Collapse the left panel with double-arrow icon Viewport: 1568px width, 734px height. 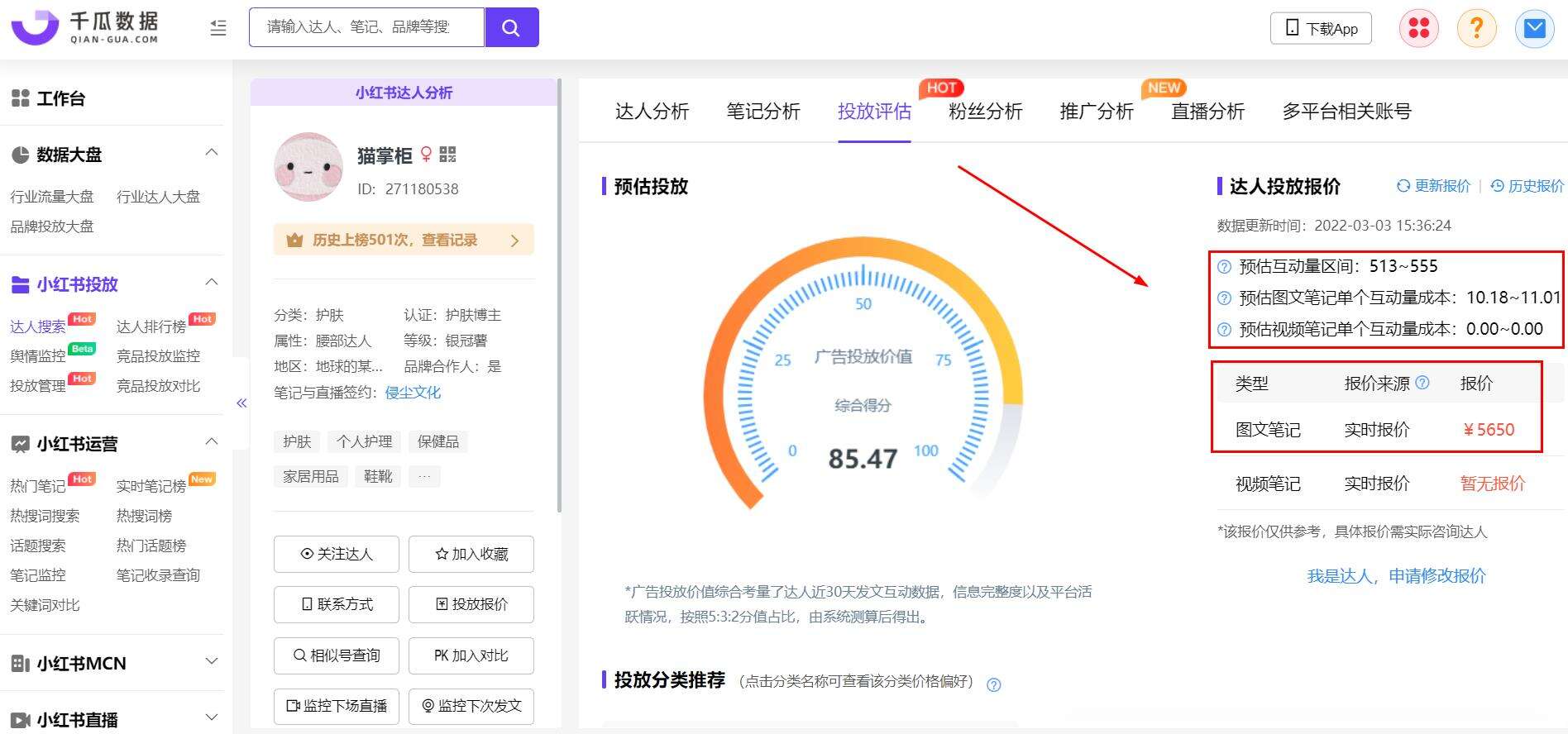241,403
